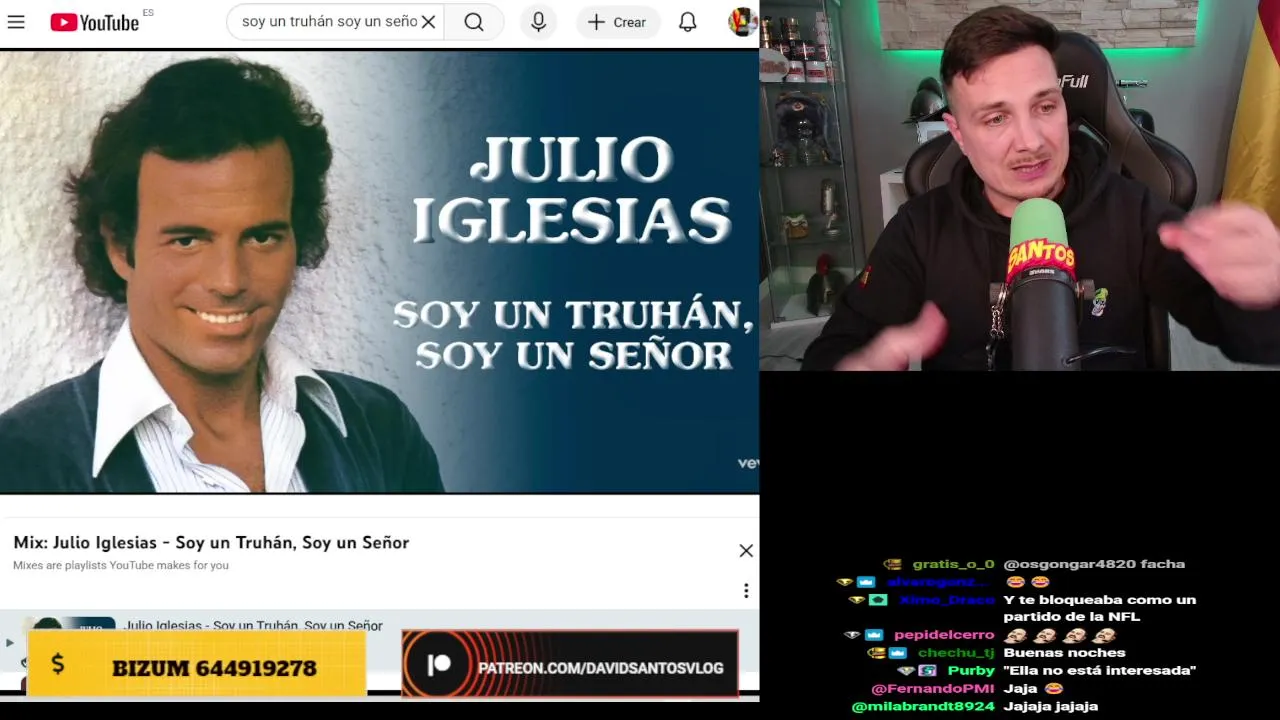Open the account avatar menu

(x=742, y=22)
